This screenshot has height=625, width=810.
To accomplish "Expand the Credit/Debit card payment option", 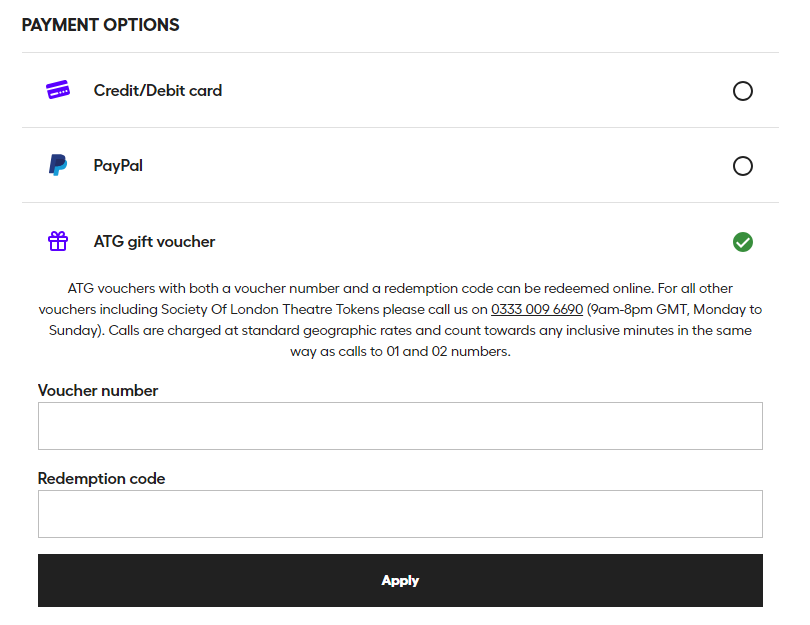I will click(400, 89).
